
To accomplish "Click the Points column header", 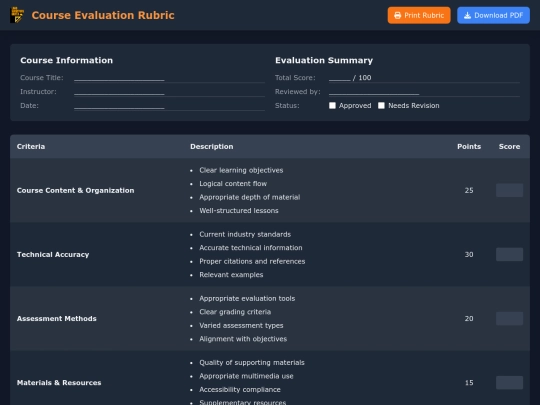I will (x=469, y=146).
